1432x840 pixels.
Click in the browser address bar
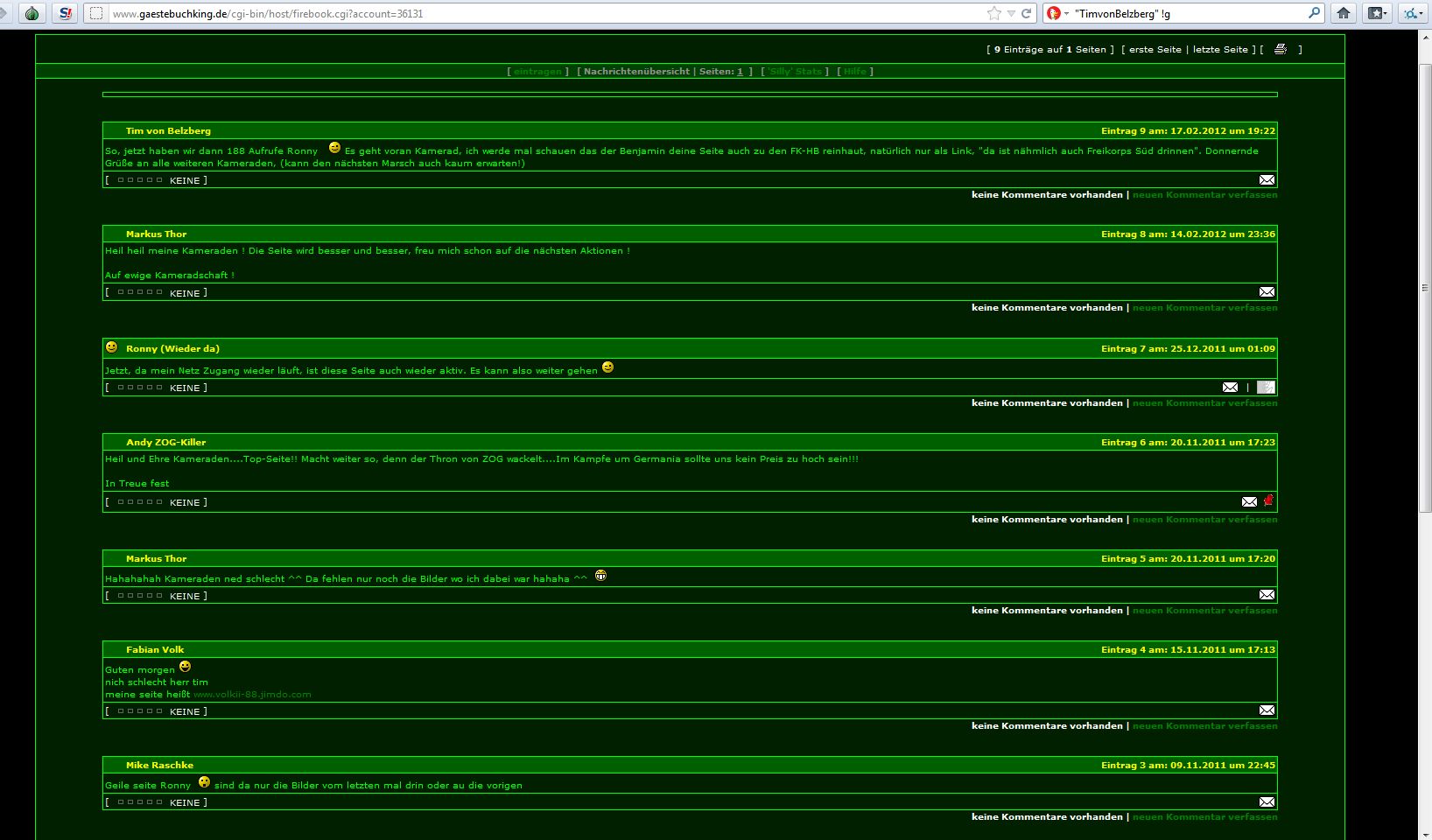(x=525, y=13)
